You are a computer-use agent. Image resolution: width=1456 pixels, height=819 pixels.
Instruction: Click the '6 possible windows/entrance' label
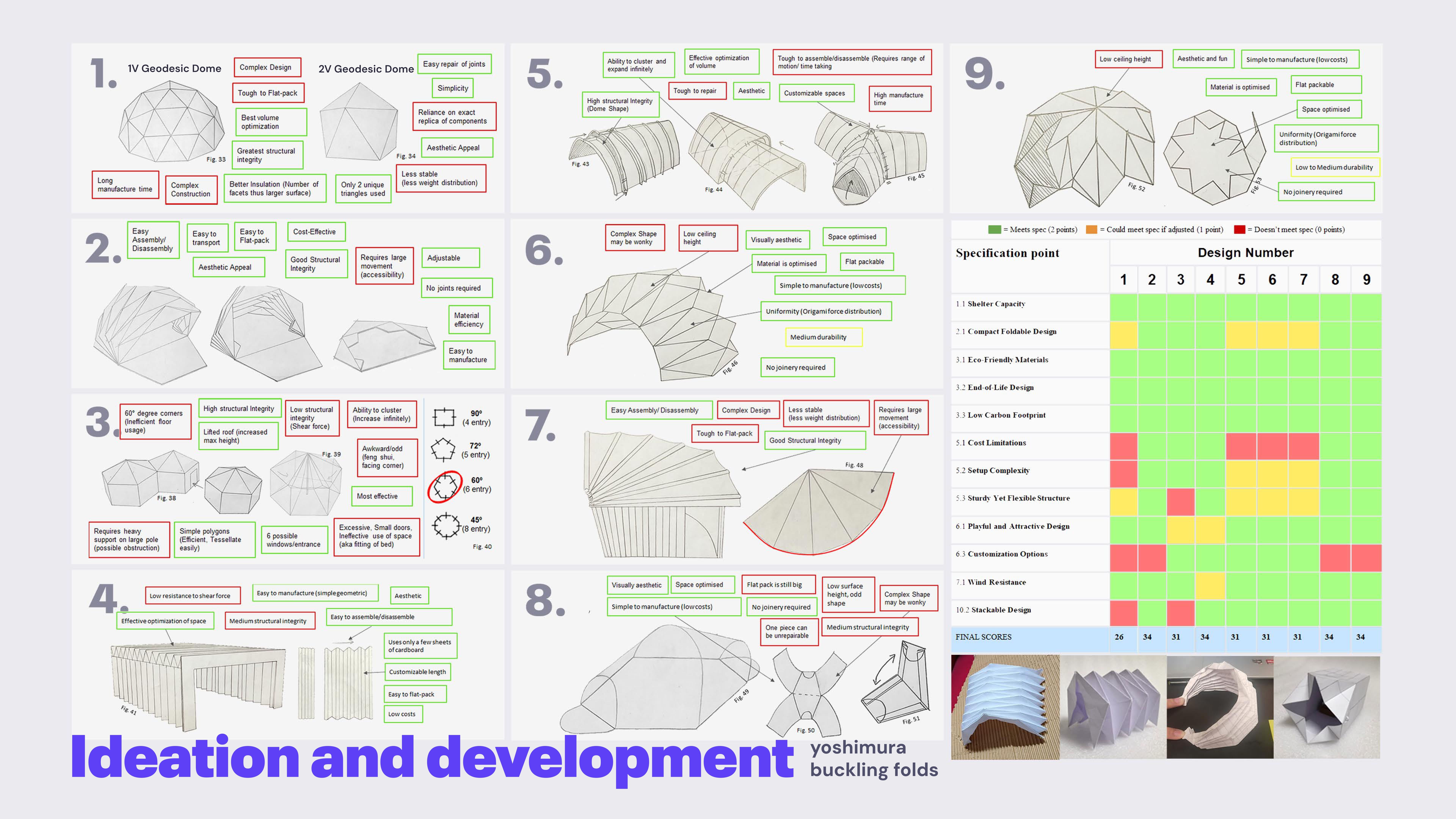pyautogui.click(x=294, y=540)
